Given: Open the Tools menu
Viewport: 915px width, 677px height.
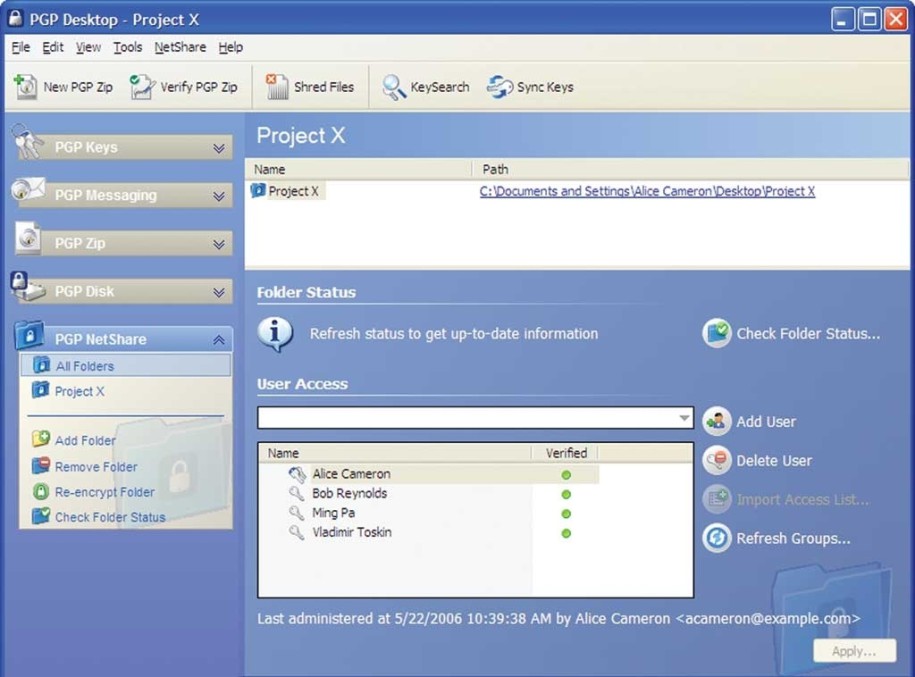Looking at the screenshot, I should point(127,47).
